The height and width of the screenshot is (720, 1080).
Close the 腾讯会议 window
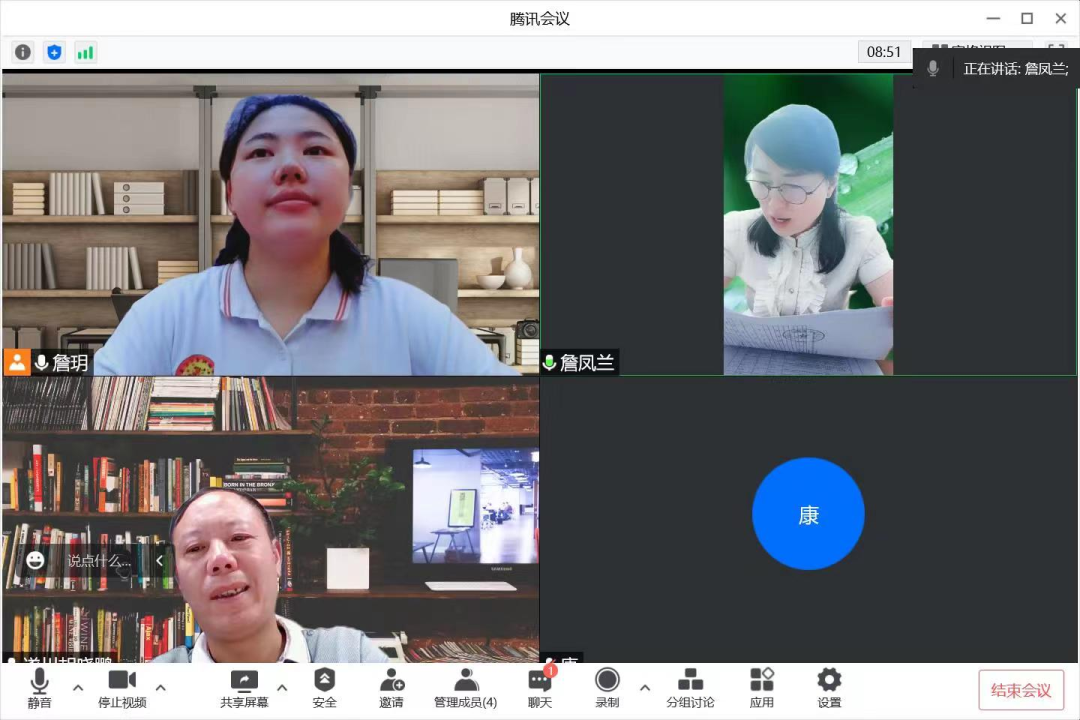coord(1061,19)
